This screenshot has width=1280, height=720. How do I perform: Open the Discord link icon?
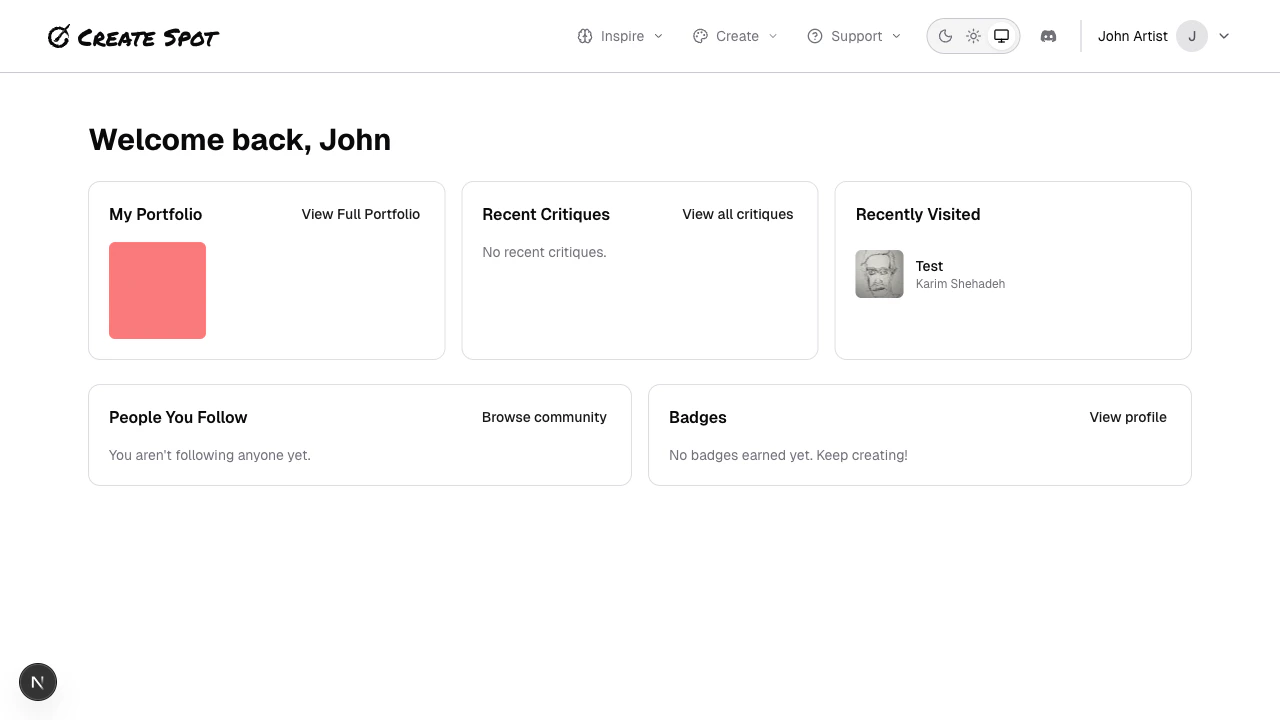point(1048,36)
